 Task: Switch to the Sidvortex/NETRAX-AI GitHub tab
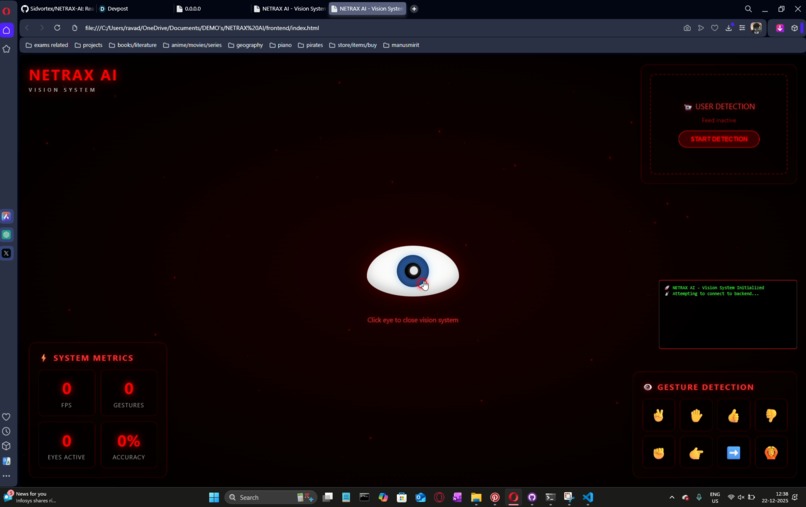point(57,9)
